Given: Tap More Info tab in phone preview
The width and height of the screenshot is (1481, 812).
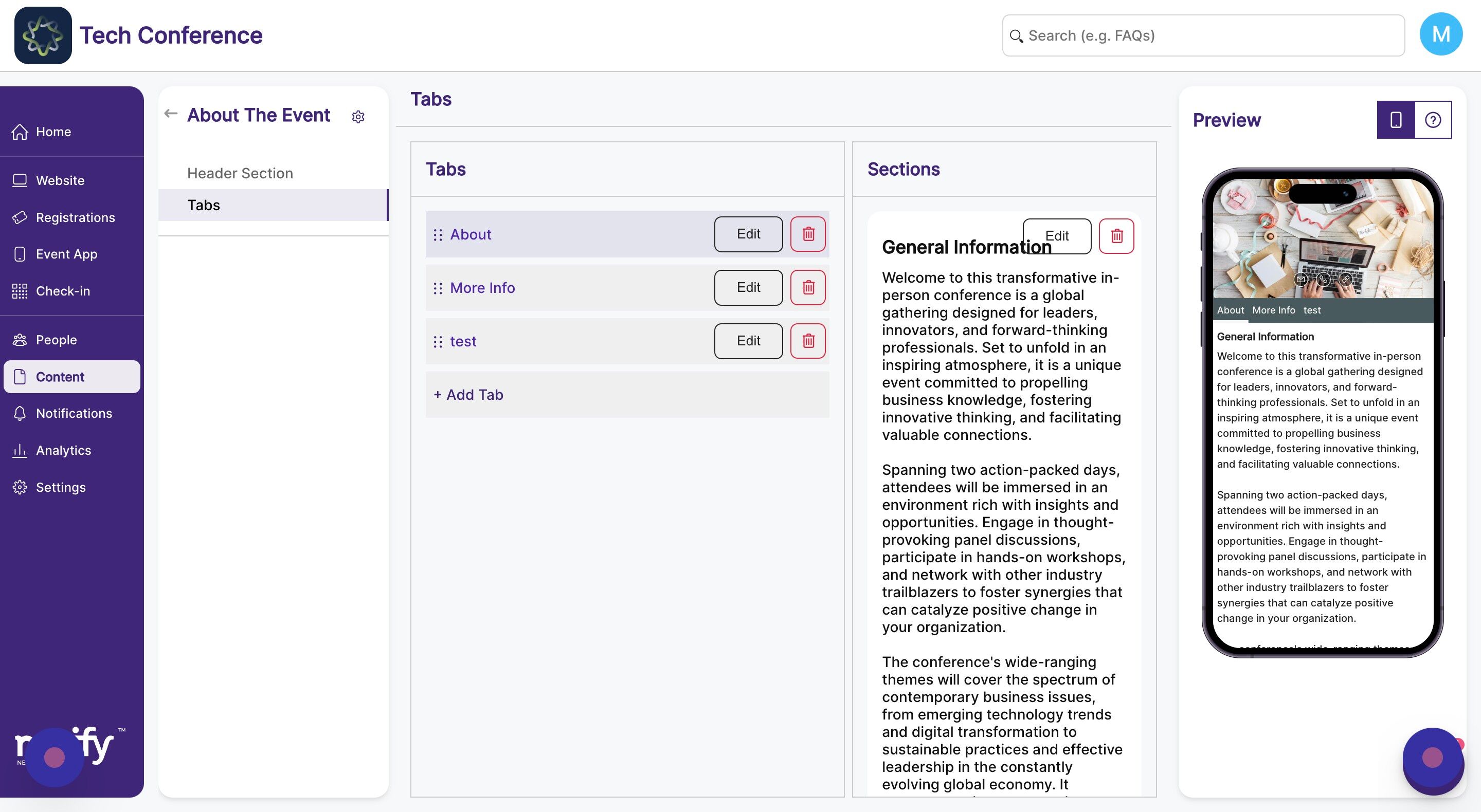Looking at the screenshot, I should tap(1273, 310).
